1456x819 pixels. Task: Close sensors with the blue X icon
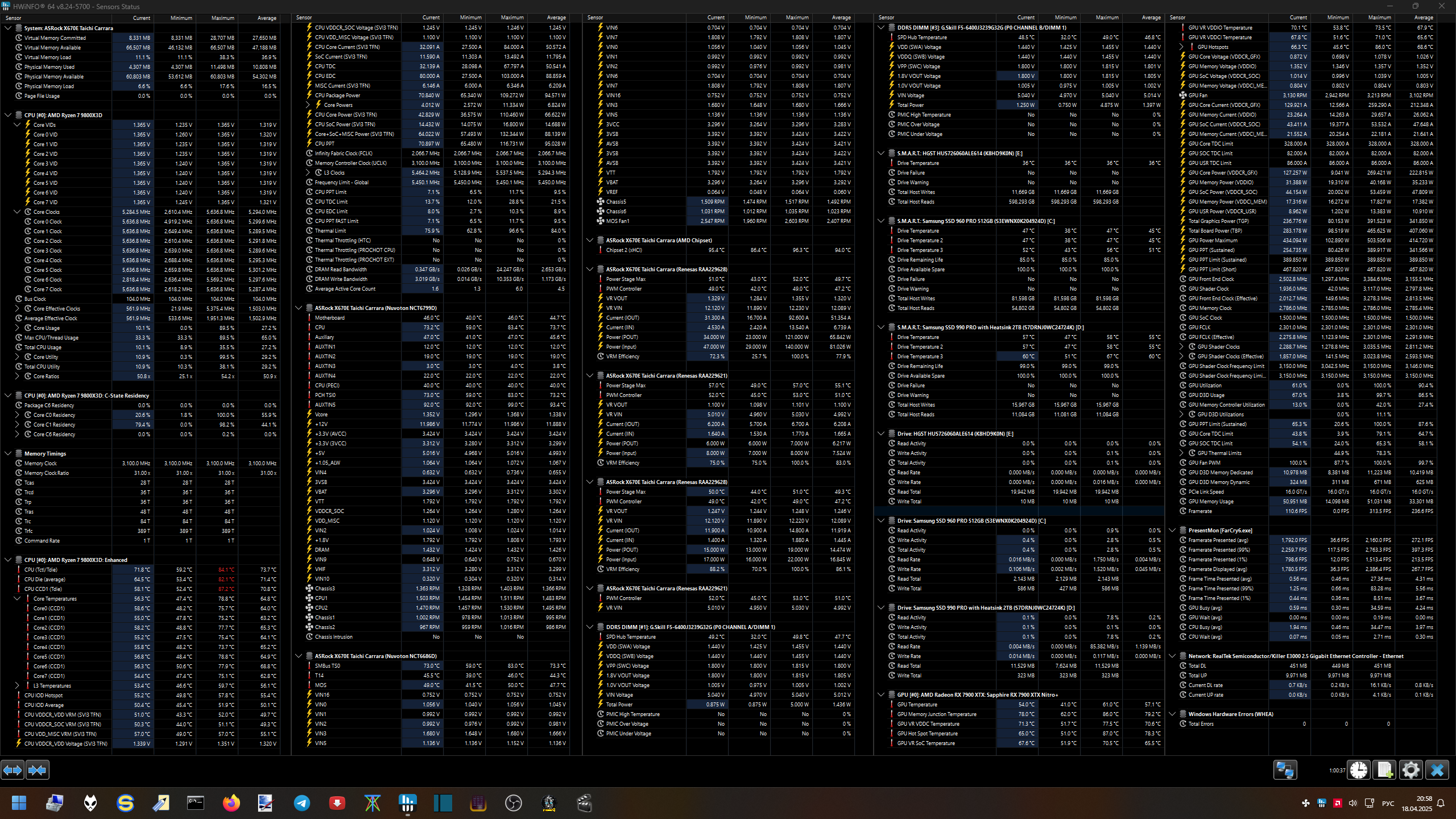click(1437, 770)
